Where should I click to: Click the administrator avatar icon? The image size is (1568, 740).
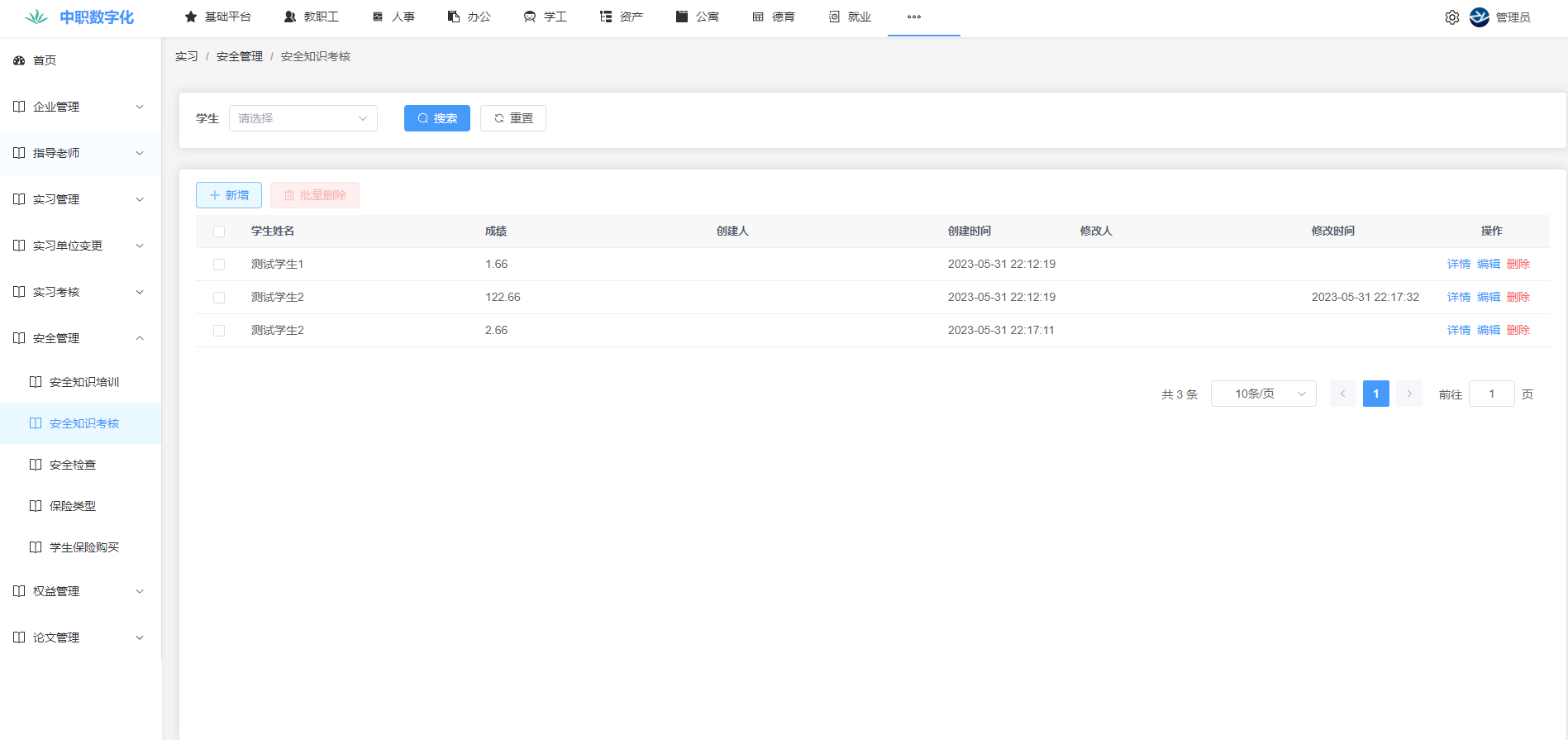(x=1479, y=17)
